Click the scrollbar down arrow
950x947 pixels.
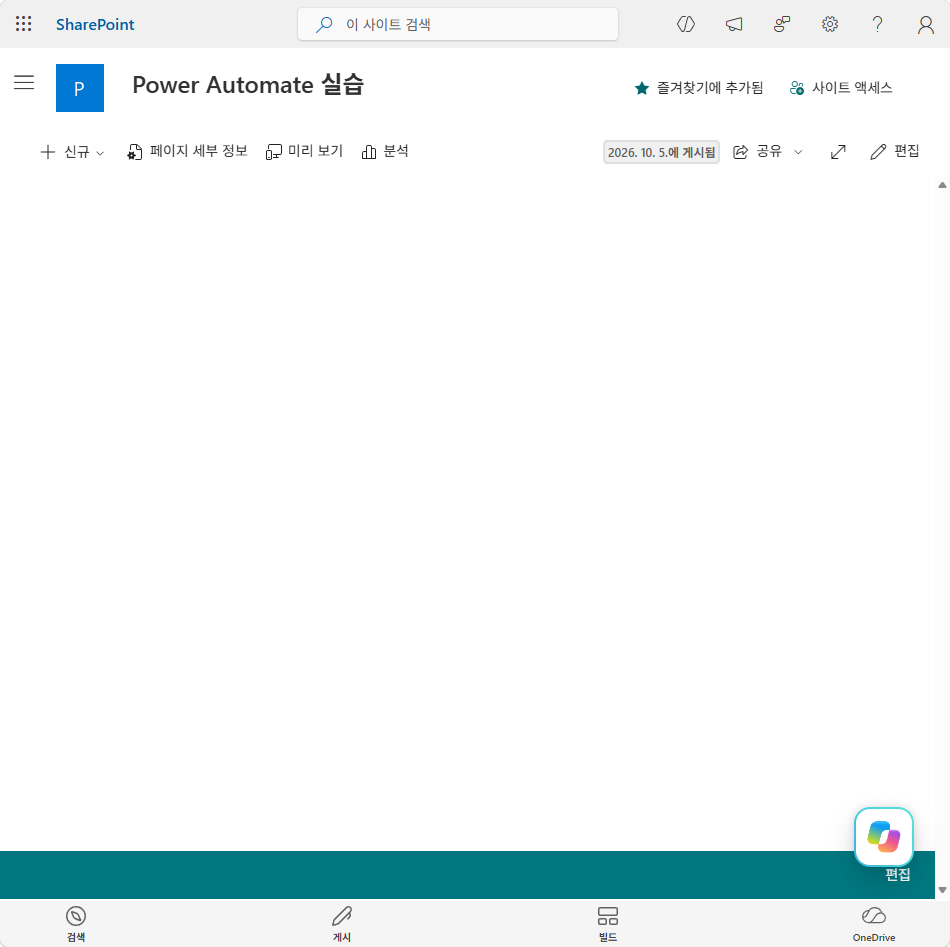942,889
